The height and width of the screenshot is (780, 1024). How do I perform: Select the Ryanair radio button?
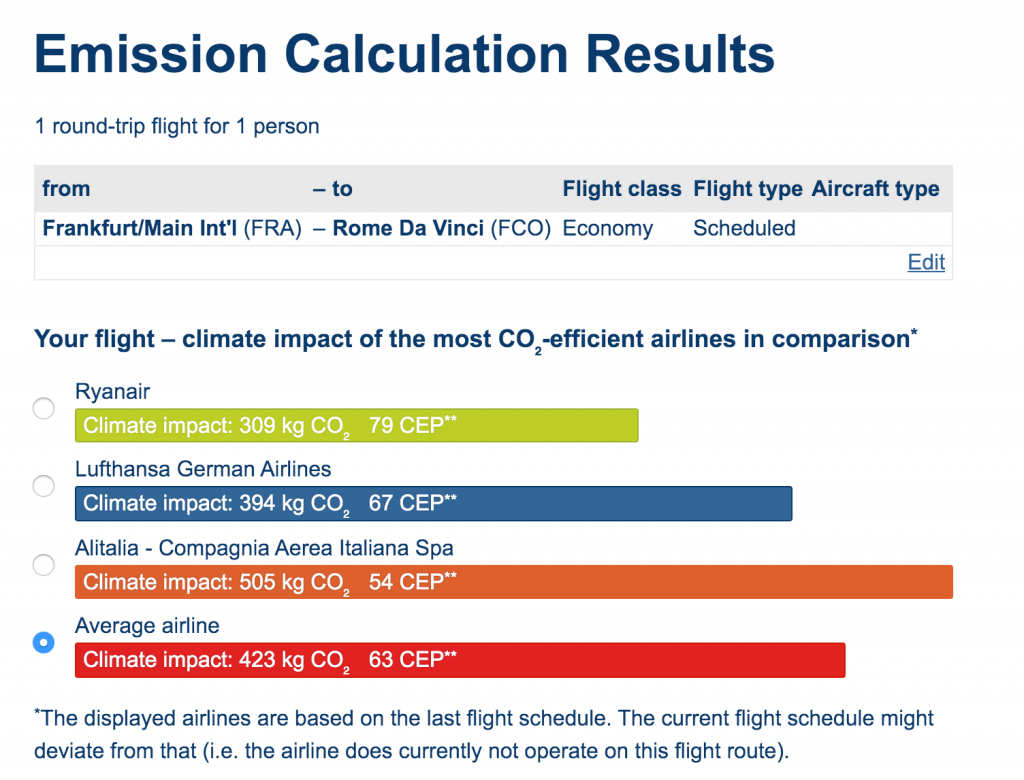pyautogui.click(x=44, y=408)
